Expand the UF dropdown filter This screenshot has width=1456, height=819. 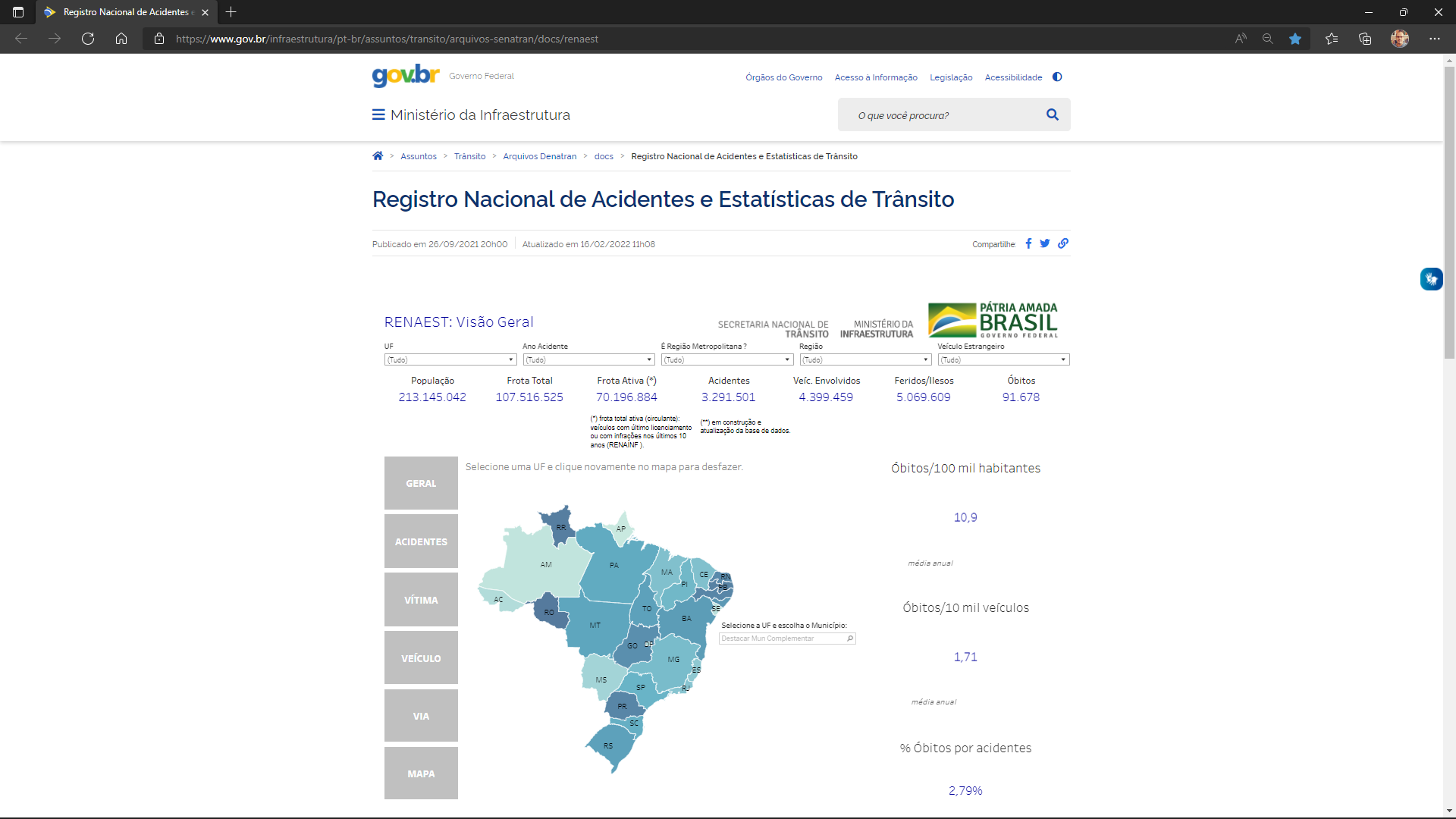tap(450, 360)
